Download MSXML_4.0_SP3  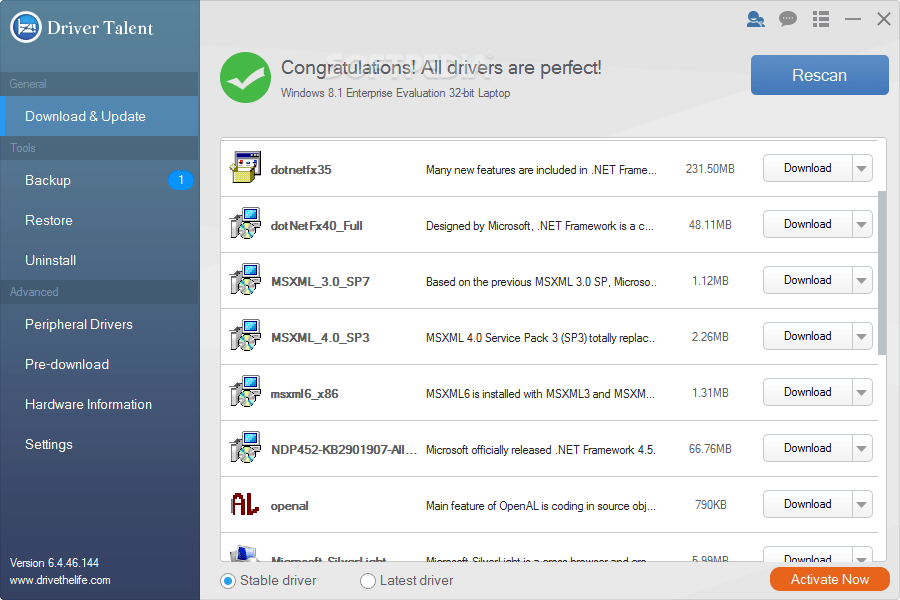click(808, 336)
